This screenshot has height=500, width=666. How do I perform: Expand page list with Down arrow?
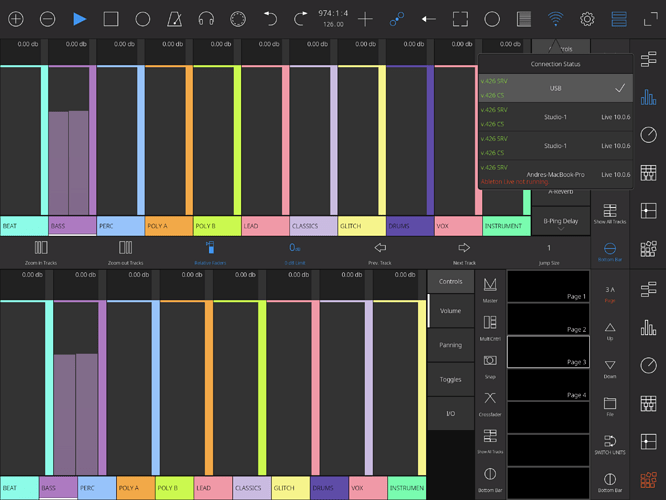[610, 366]
